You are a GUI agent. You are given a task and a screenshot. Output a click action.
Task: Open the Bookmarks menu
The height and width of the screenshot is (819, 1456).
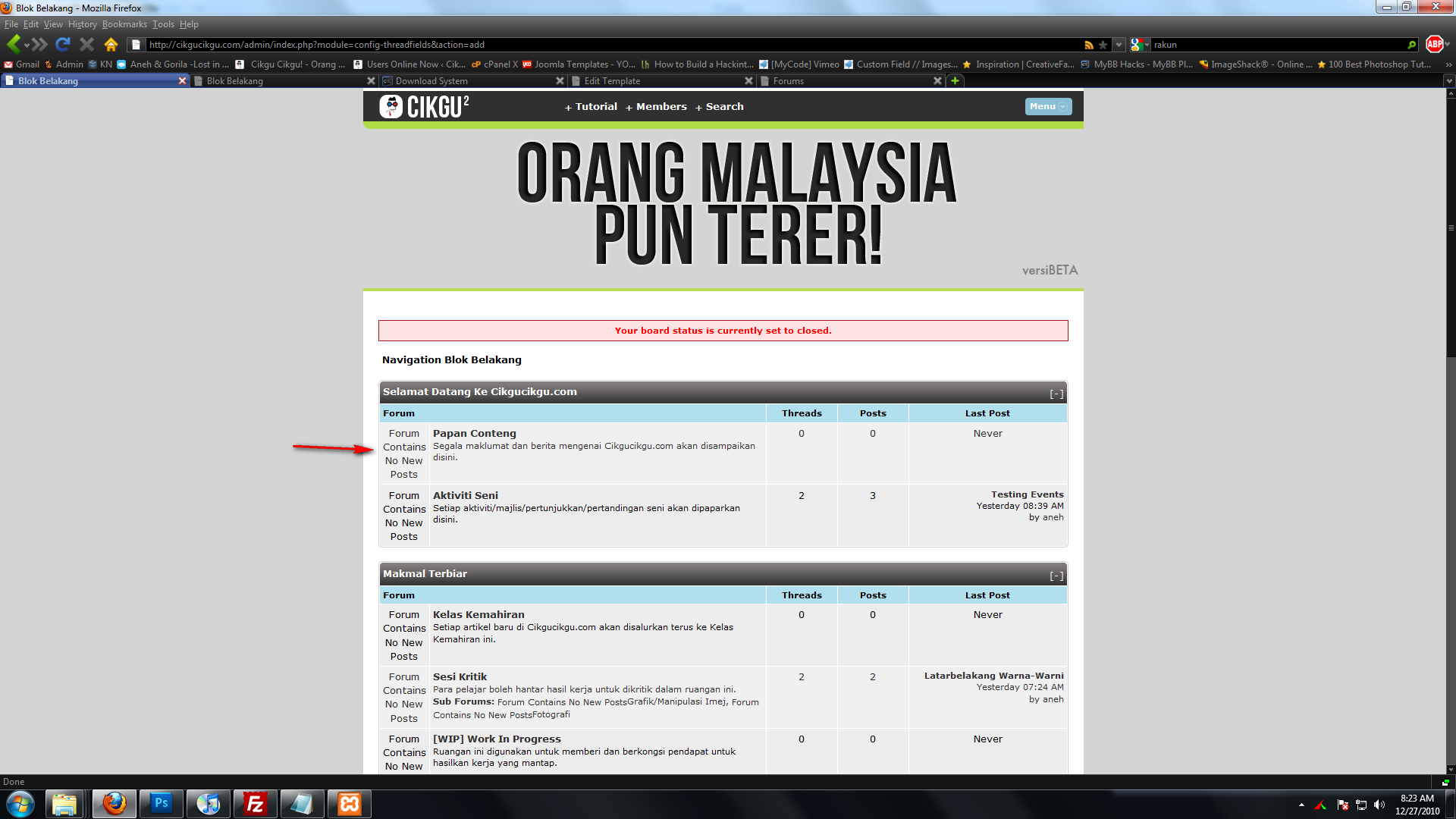tap(124, 24)
